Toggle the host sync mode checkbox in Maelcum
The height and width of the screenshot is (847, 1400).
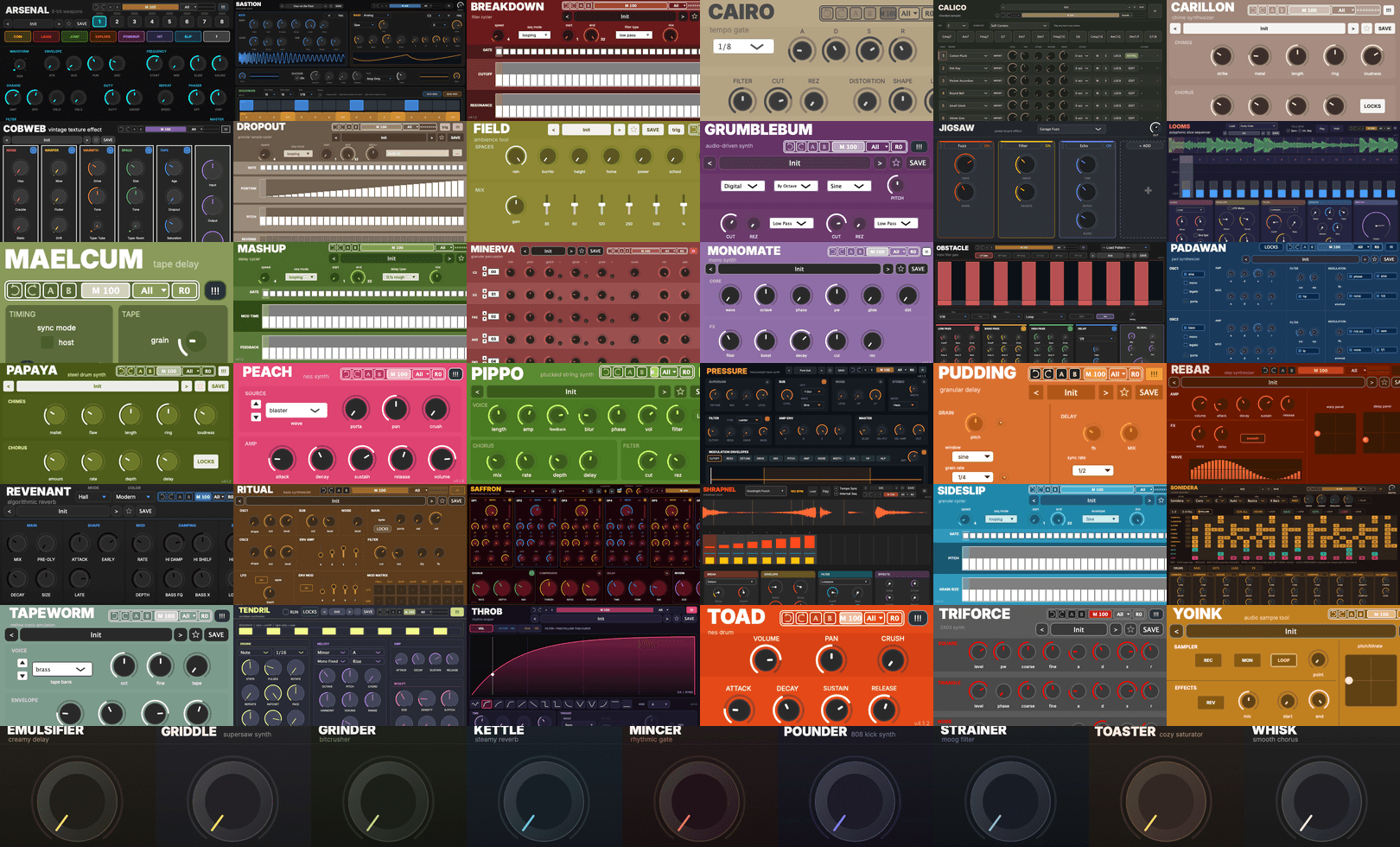(x=48, y=342)
